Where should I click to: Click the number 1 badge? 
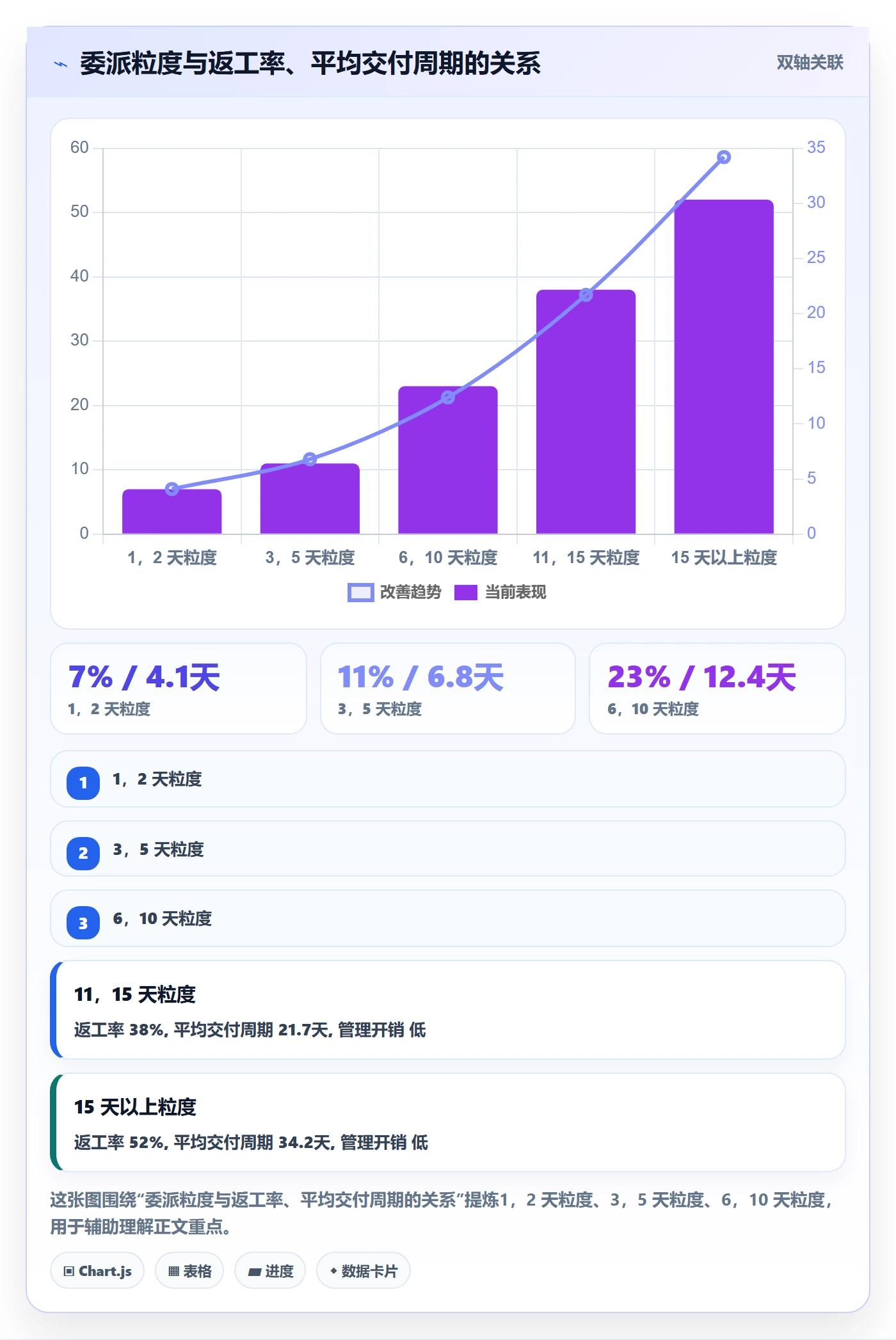(x=83, y=783)
